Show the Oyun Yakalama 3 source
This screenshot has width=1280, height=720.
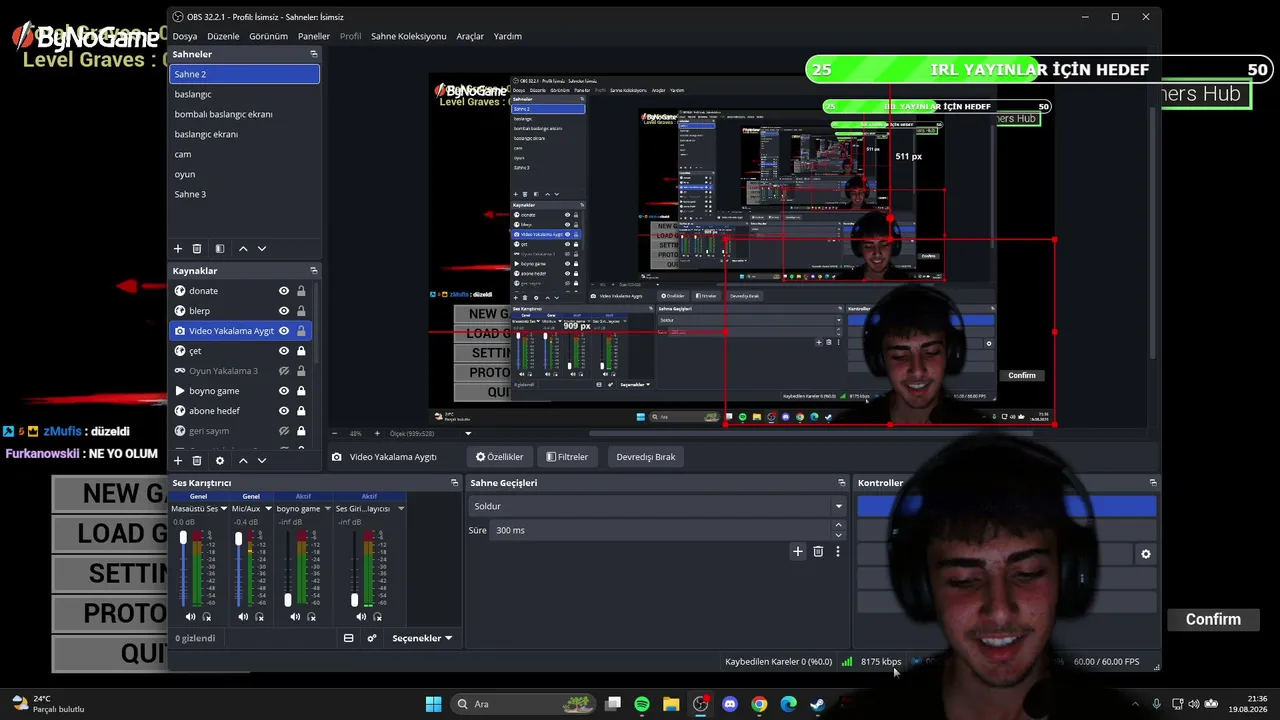[x=284, y=371]
